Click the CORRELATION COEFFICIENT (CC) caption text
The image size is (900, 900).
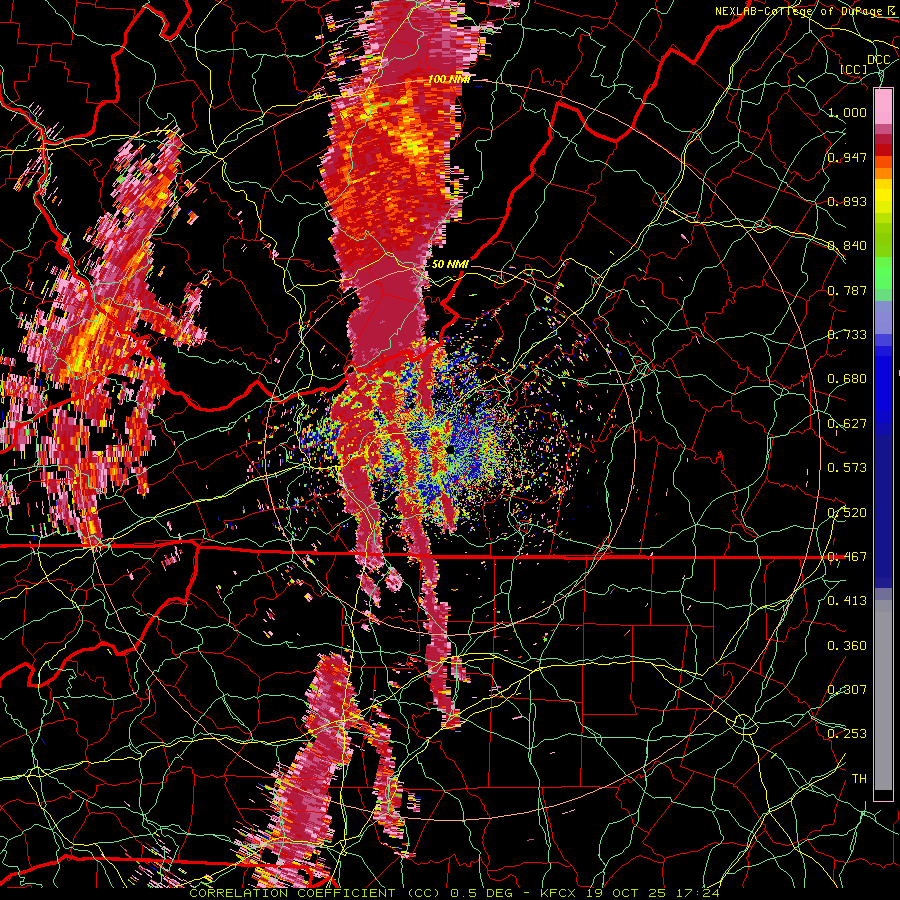click(315, 893)
